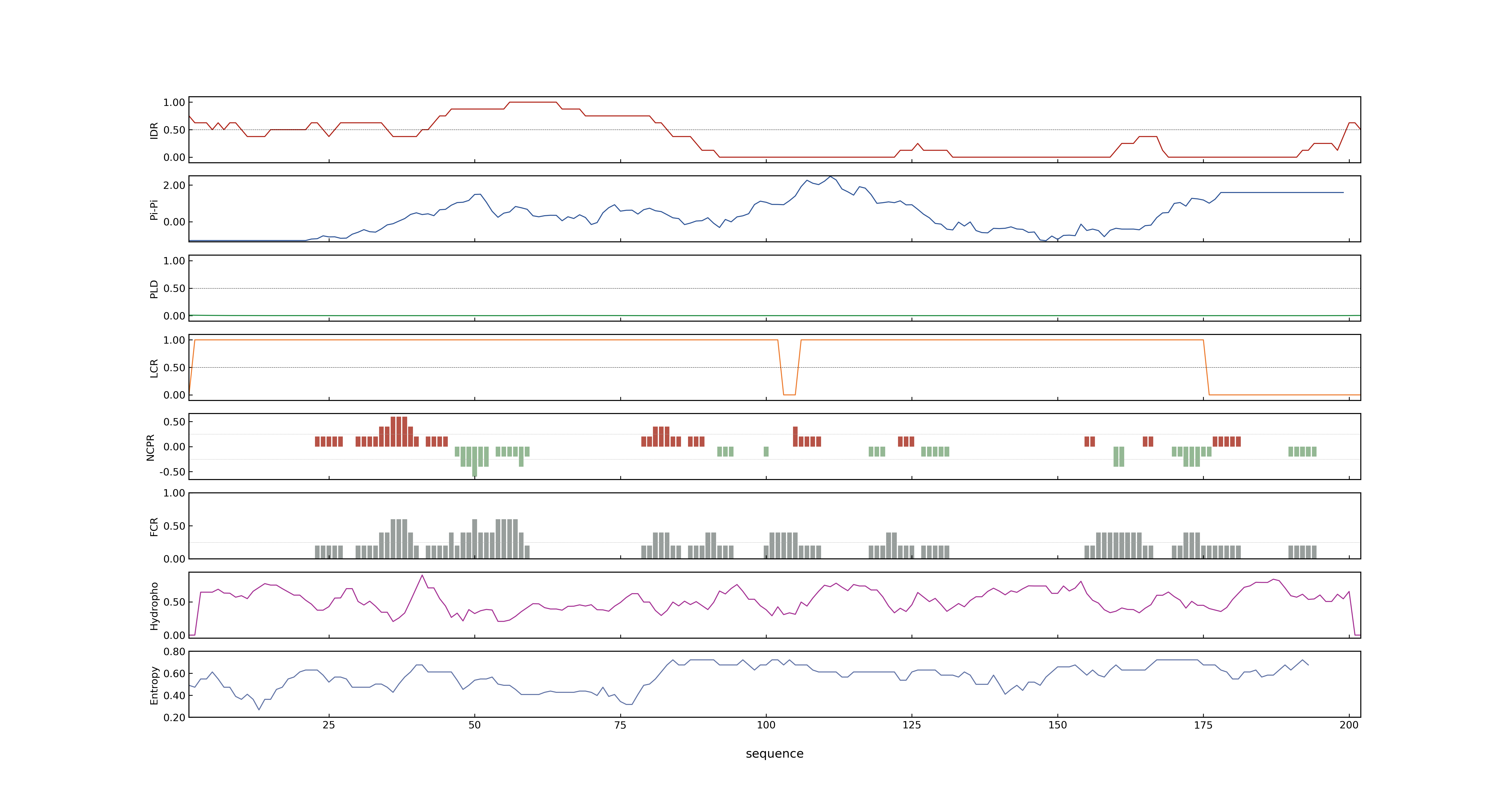1512x806 pixels.
Task: Click the Pi-Pi maximum peak near position 111
Action: click(x=830, y=177)
